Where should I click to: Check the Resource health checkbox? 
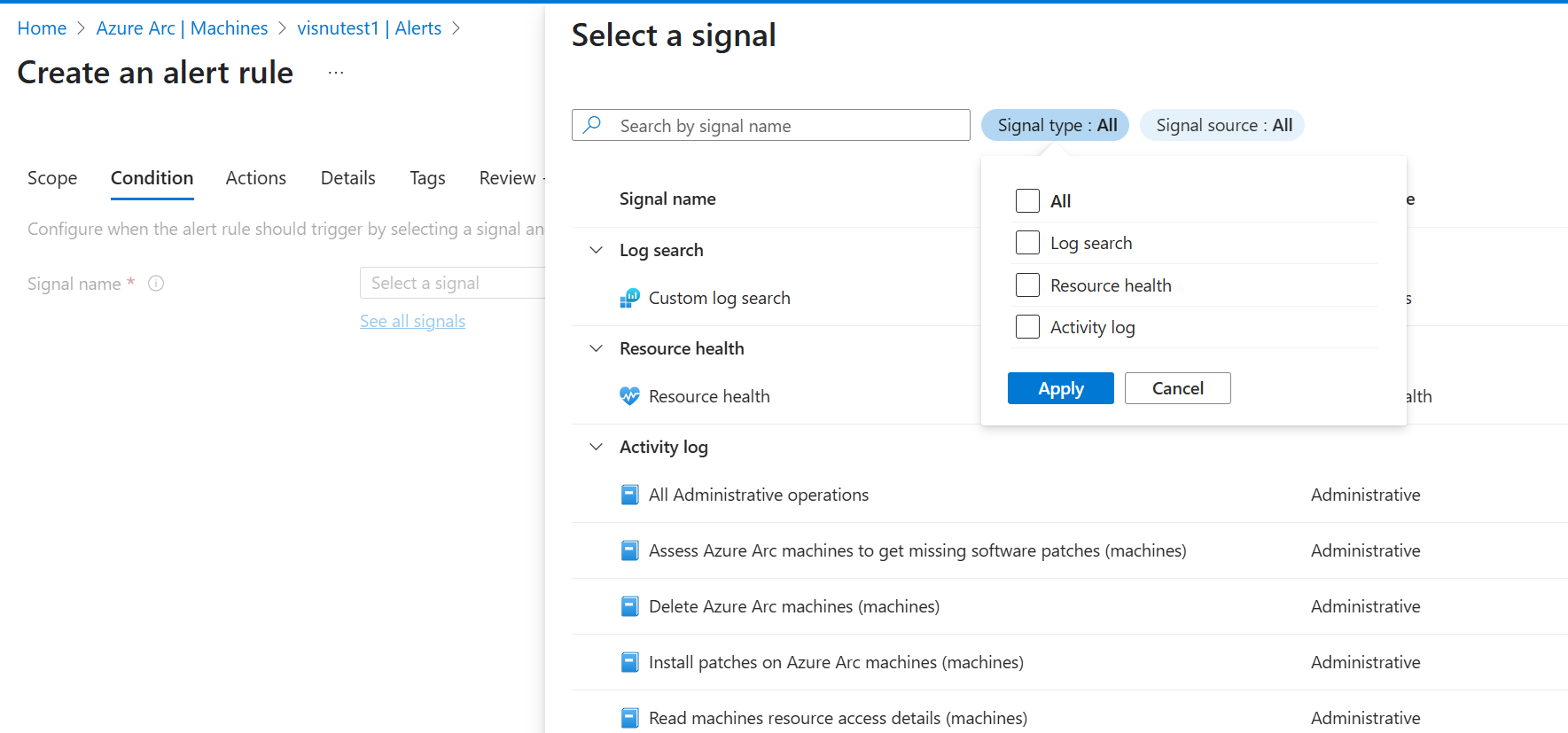click(x=1027, y=285)
